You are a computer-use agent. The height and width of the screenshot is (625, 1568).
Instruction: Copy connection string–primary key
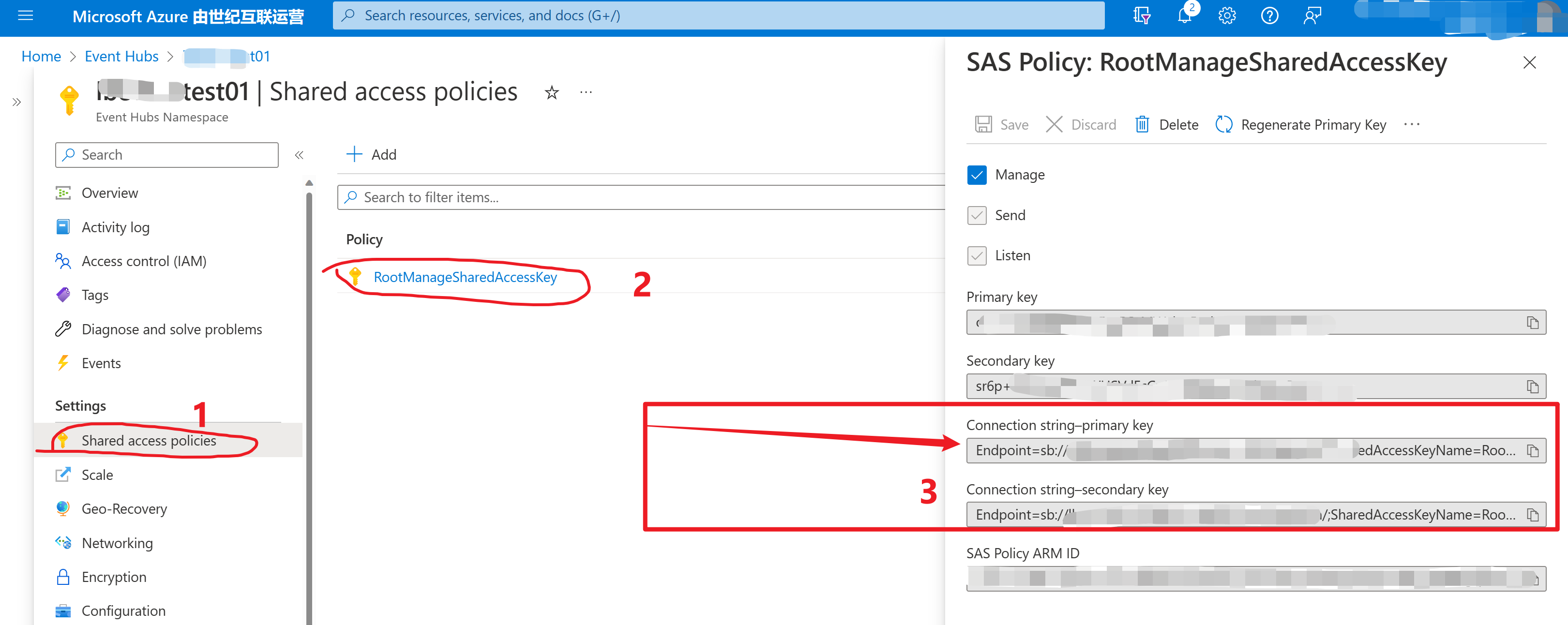pos(1532,451)
